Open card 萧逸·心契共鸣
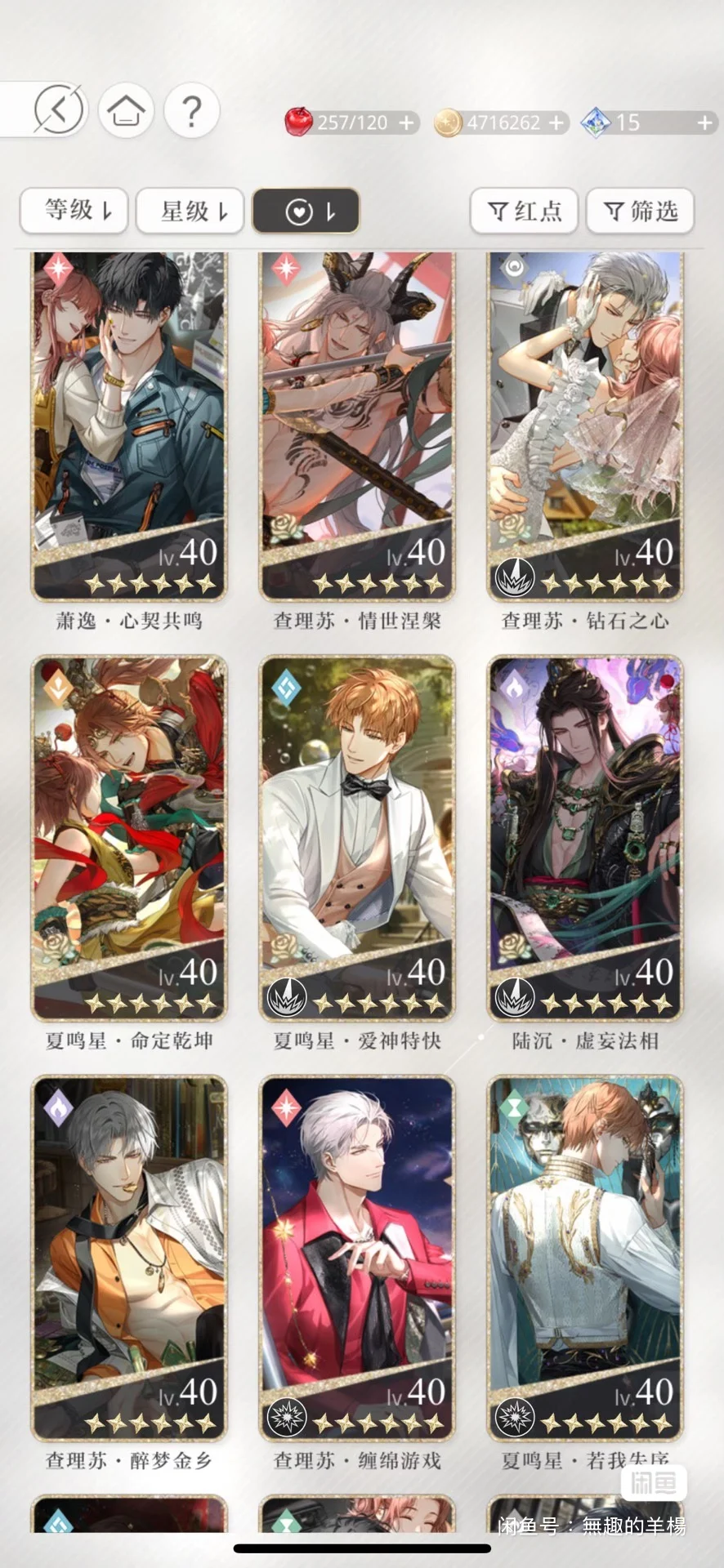The height and width of the screenshot is (1568, 724). [x=129, y=425]
